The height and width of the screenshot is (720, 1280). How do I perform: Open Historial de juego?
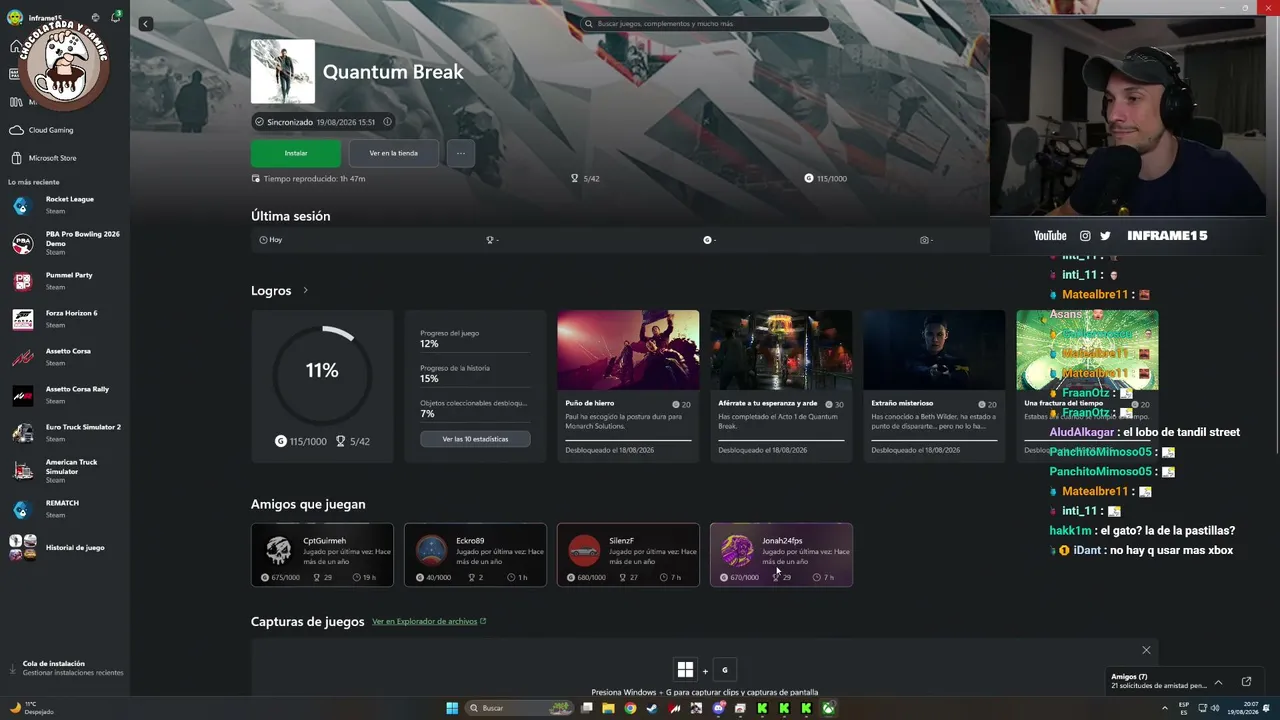65,547
